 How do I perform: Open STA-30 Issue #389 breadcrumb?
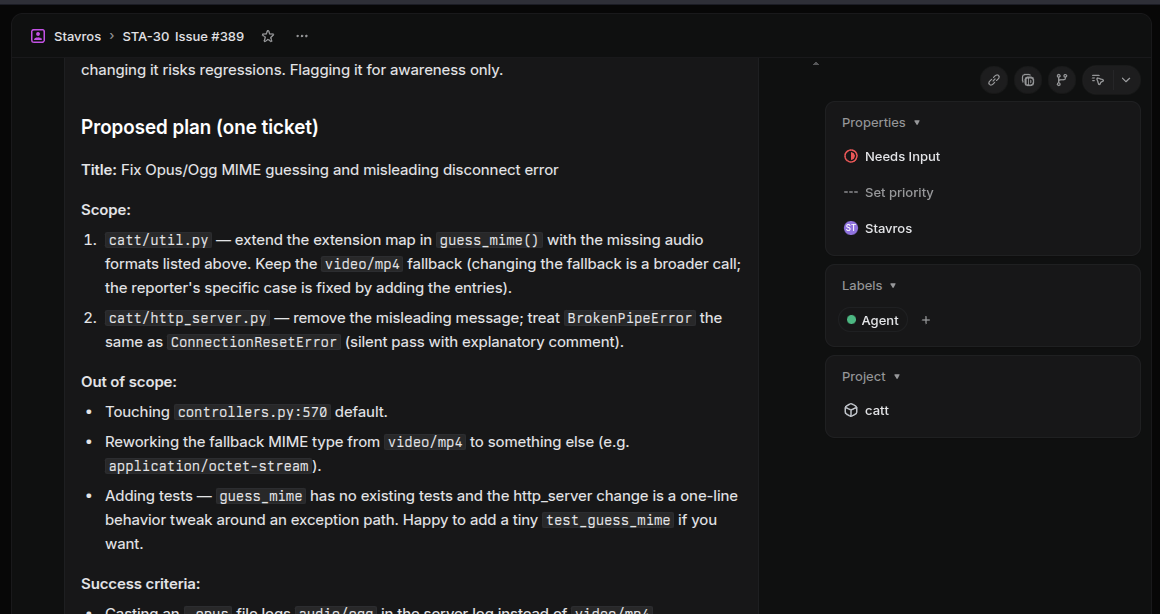[183, 36]
